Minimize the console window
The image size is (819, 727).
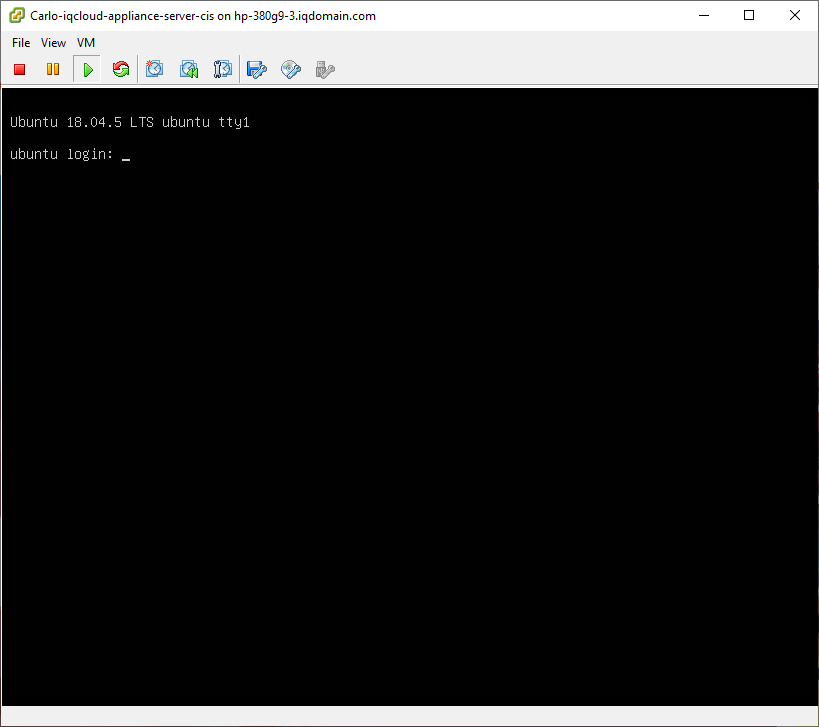704,15
